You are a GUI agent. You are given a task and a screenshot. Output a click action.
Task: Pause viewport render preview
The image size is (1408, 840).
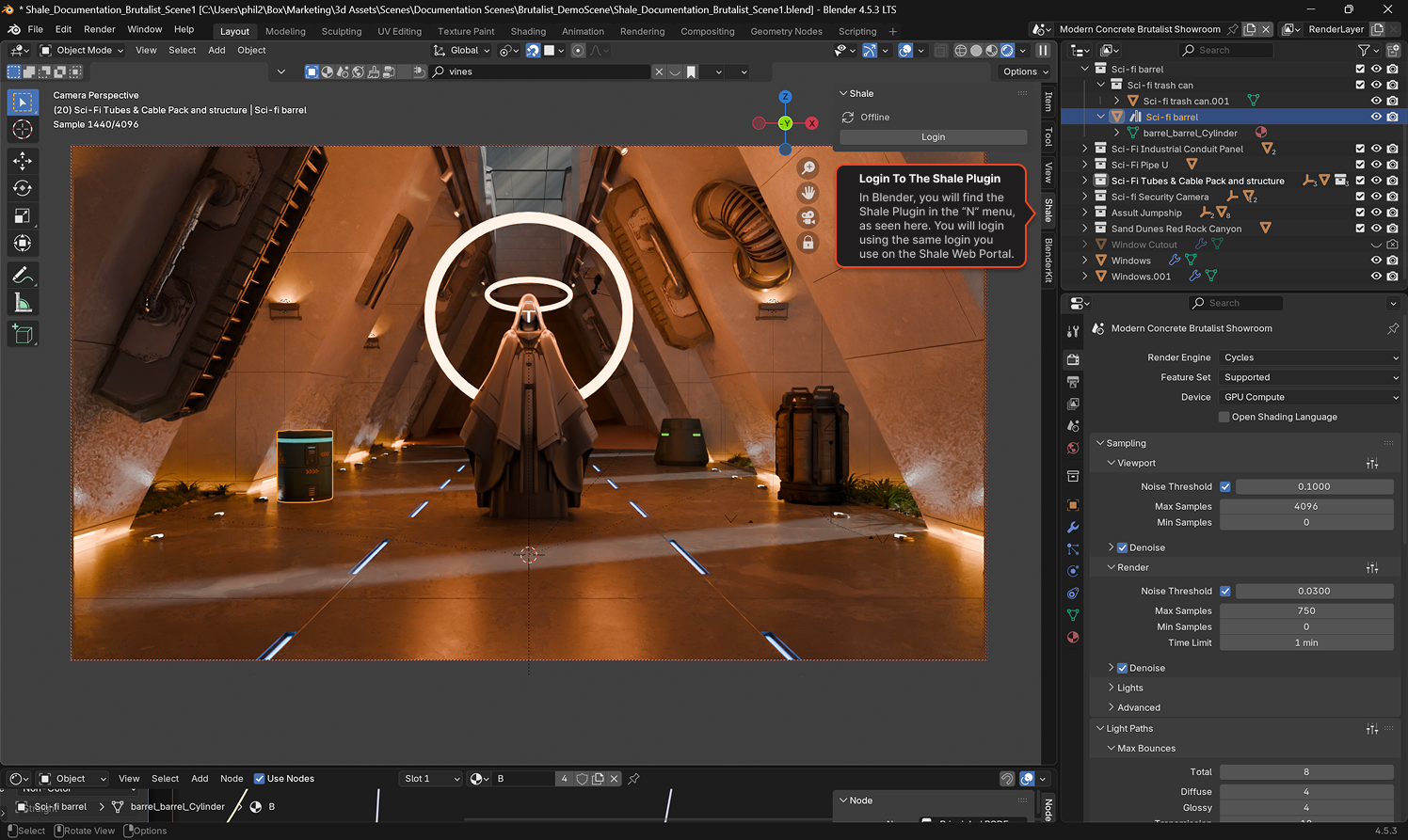pyautogui.click(x=1043, y=51)
